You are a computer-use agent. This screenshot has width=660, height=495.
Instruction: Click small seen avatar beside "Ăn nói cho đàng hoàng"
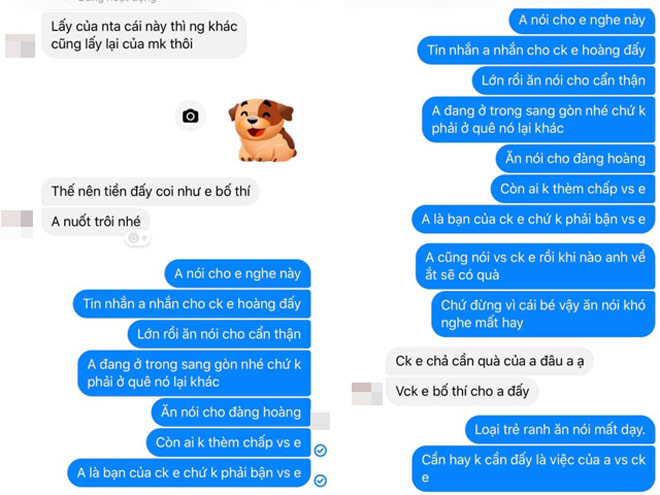pos(321,421)
